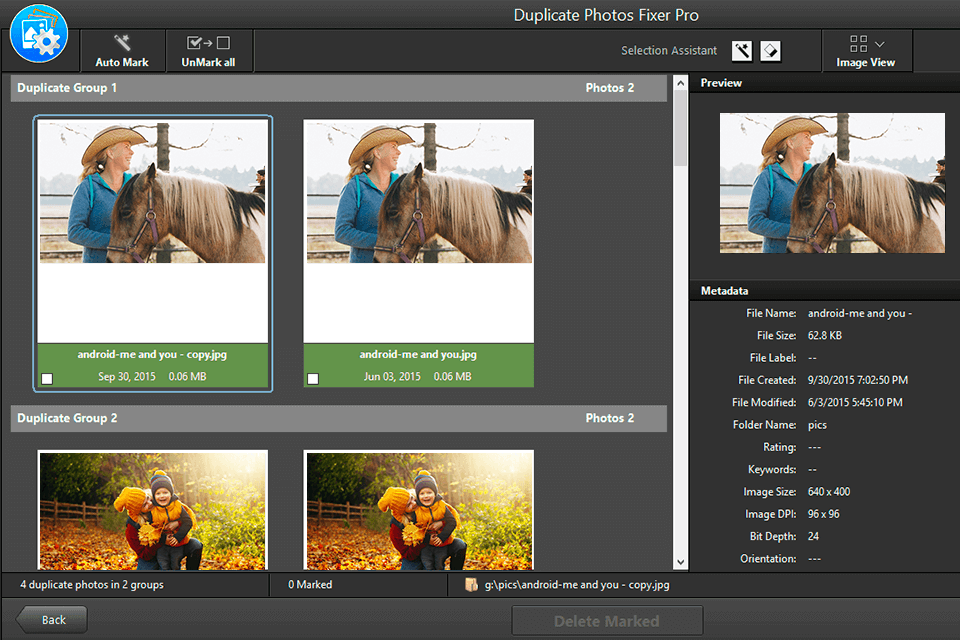Open the Image View dropdown arrow
960x640 pixels.
880,42
